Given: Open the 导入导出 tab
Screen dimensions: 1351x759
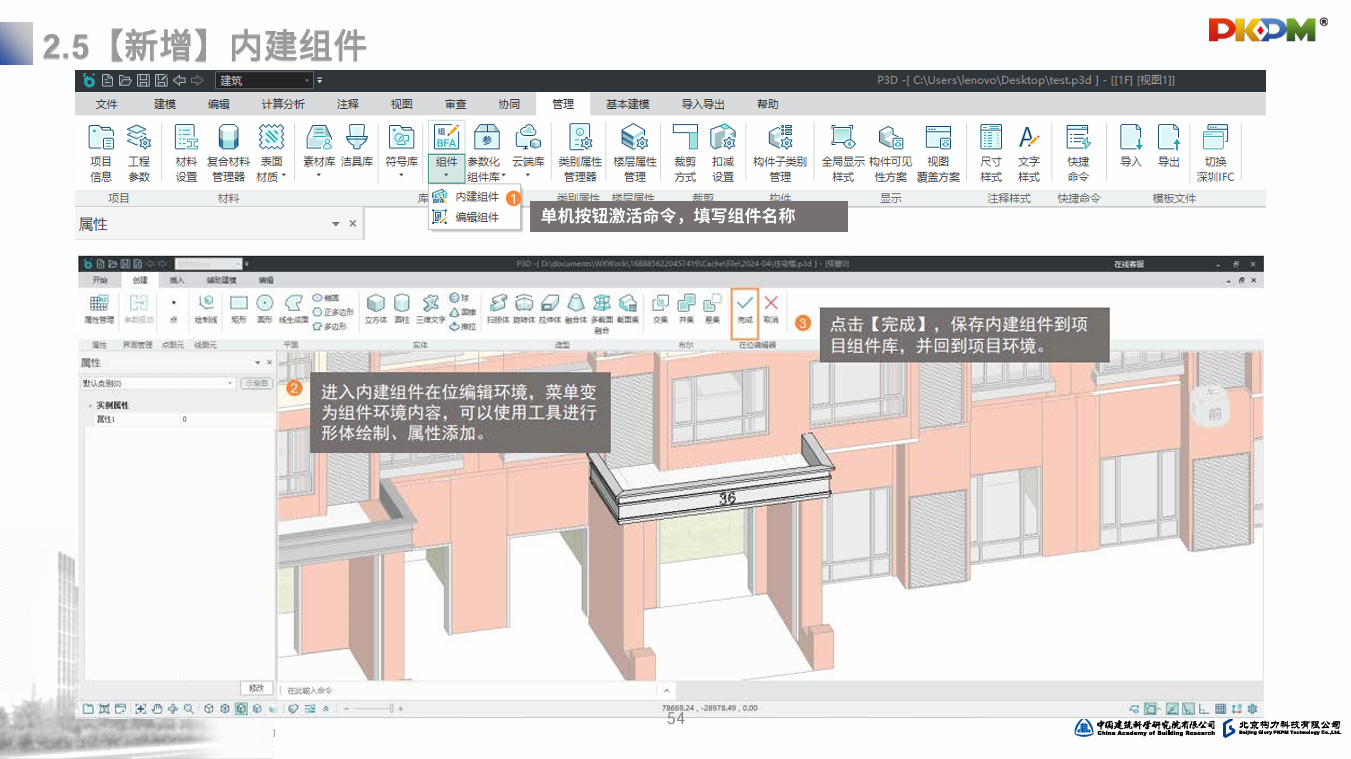Looking at the screenshot, I should click(x=703, y=104).
